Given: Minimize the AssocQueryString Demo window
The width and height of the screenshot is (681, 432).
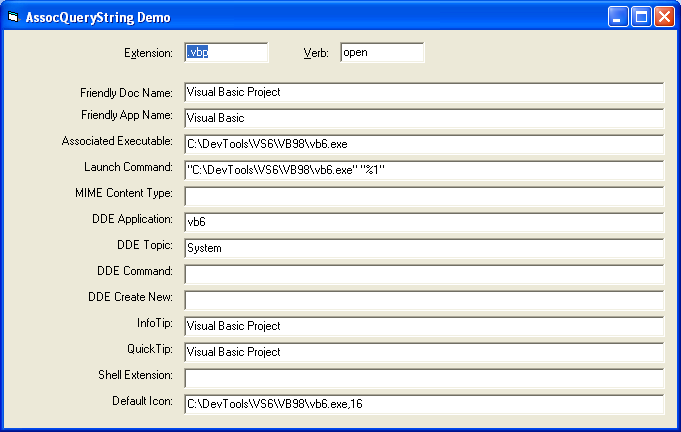Looking at the screenshot, I should pyautogui.click(x=618, y=17).
